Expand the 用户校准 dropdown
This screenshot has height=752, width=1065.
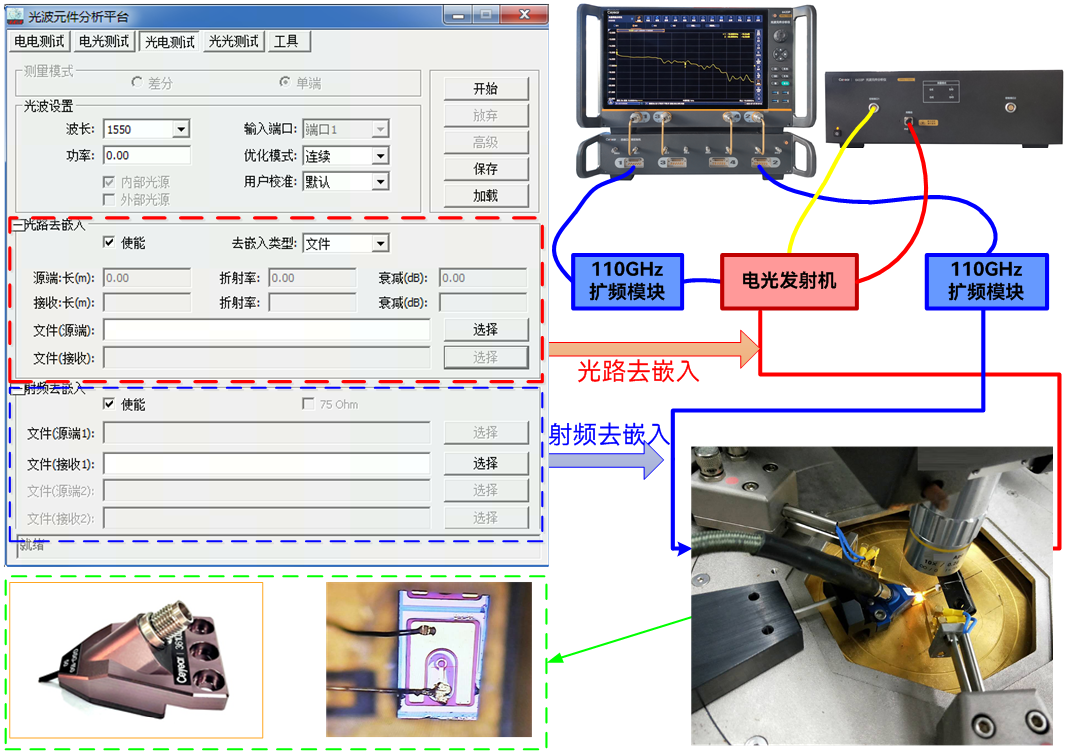click(380, 182)
